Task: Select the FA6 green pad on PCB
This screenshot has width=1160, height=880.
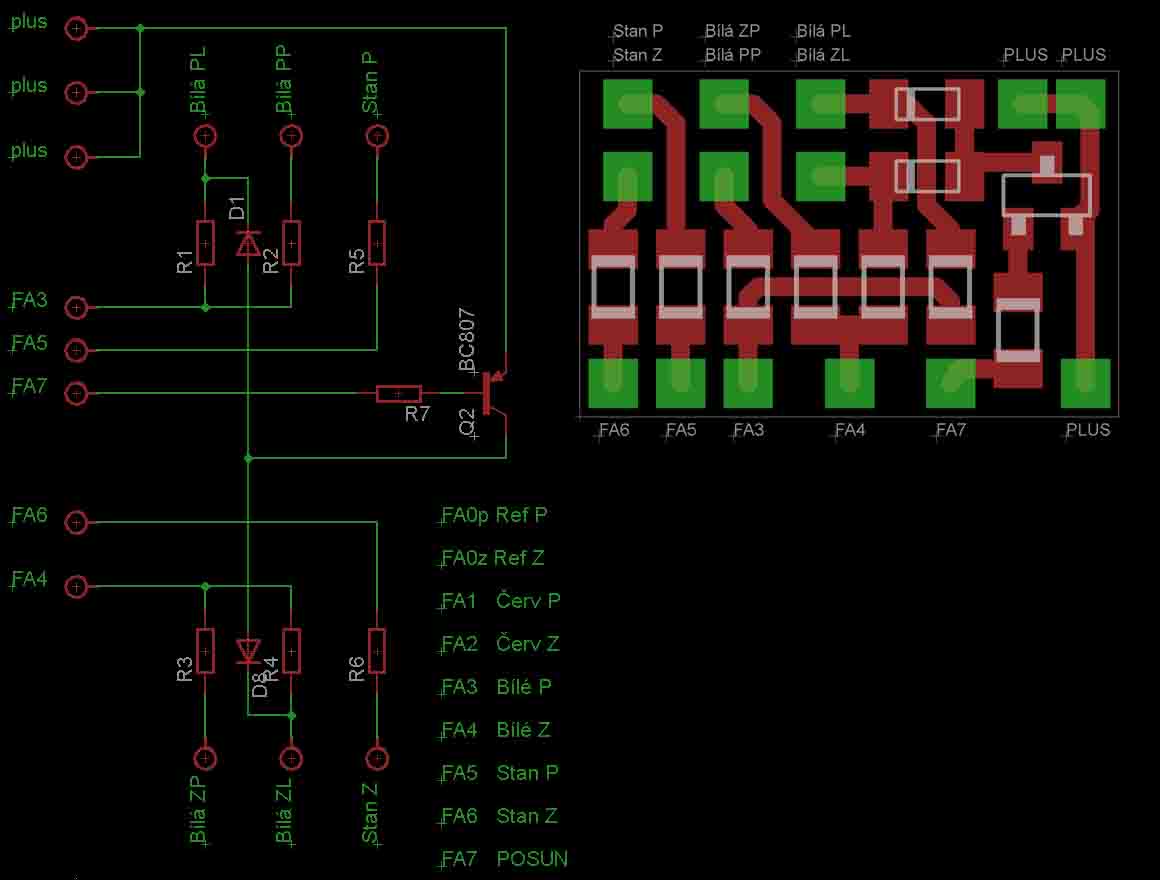Action: coord(612,383)
